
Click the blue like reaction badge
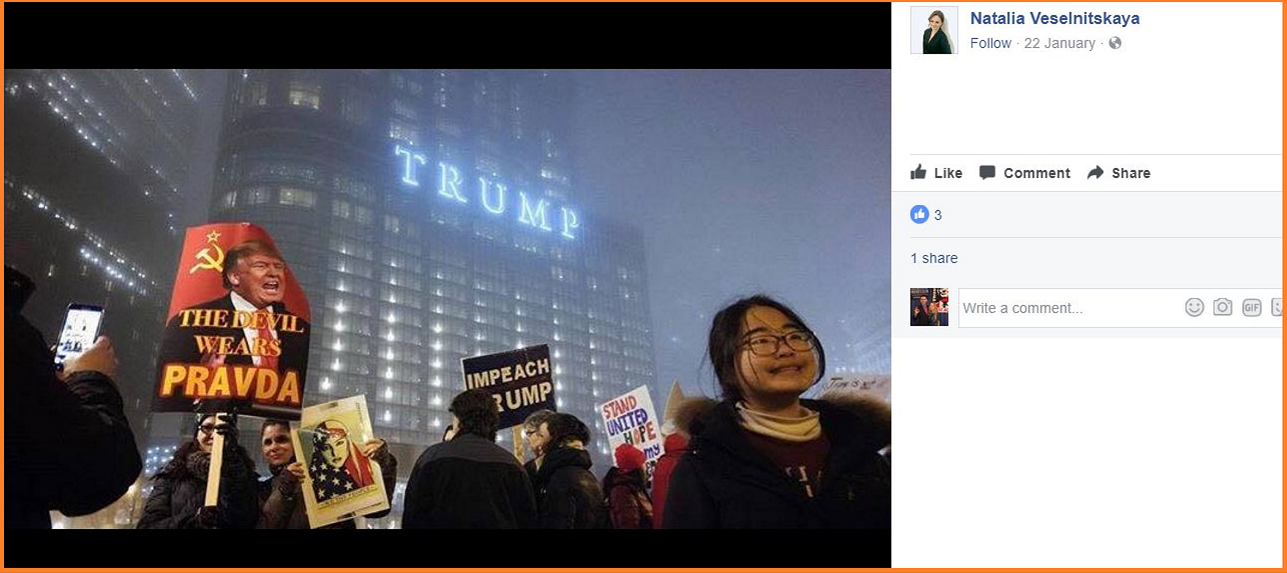919,214
